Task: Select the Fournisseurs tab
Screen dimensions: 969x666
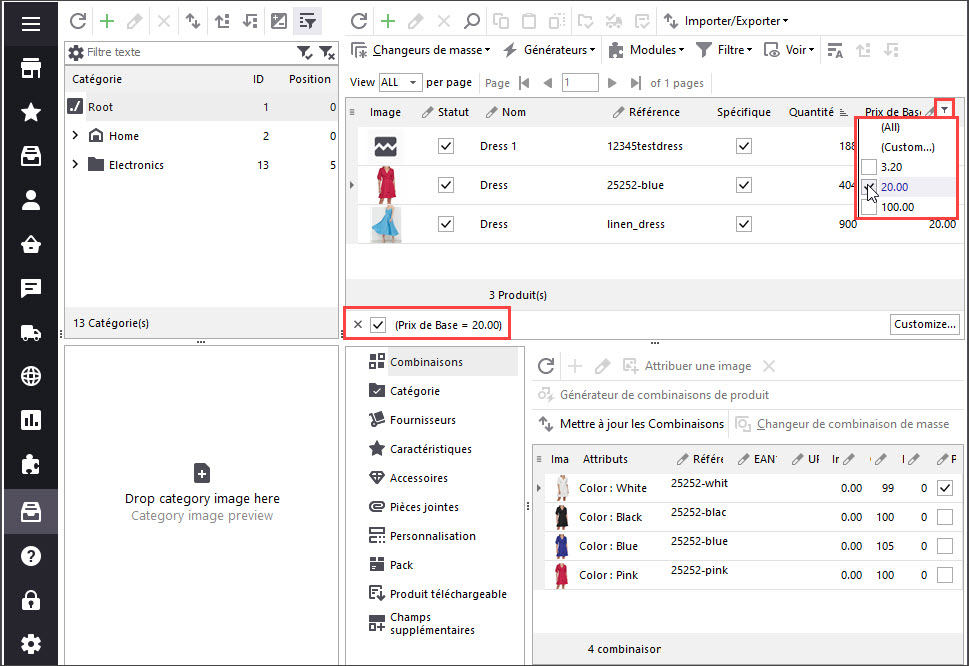Action: 423,420
